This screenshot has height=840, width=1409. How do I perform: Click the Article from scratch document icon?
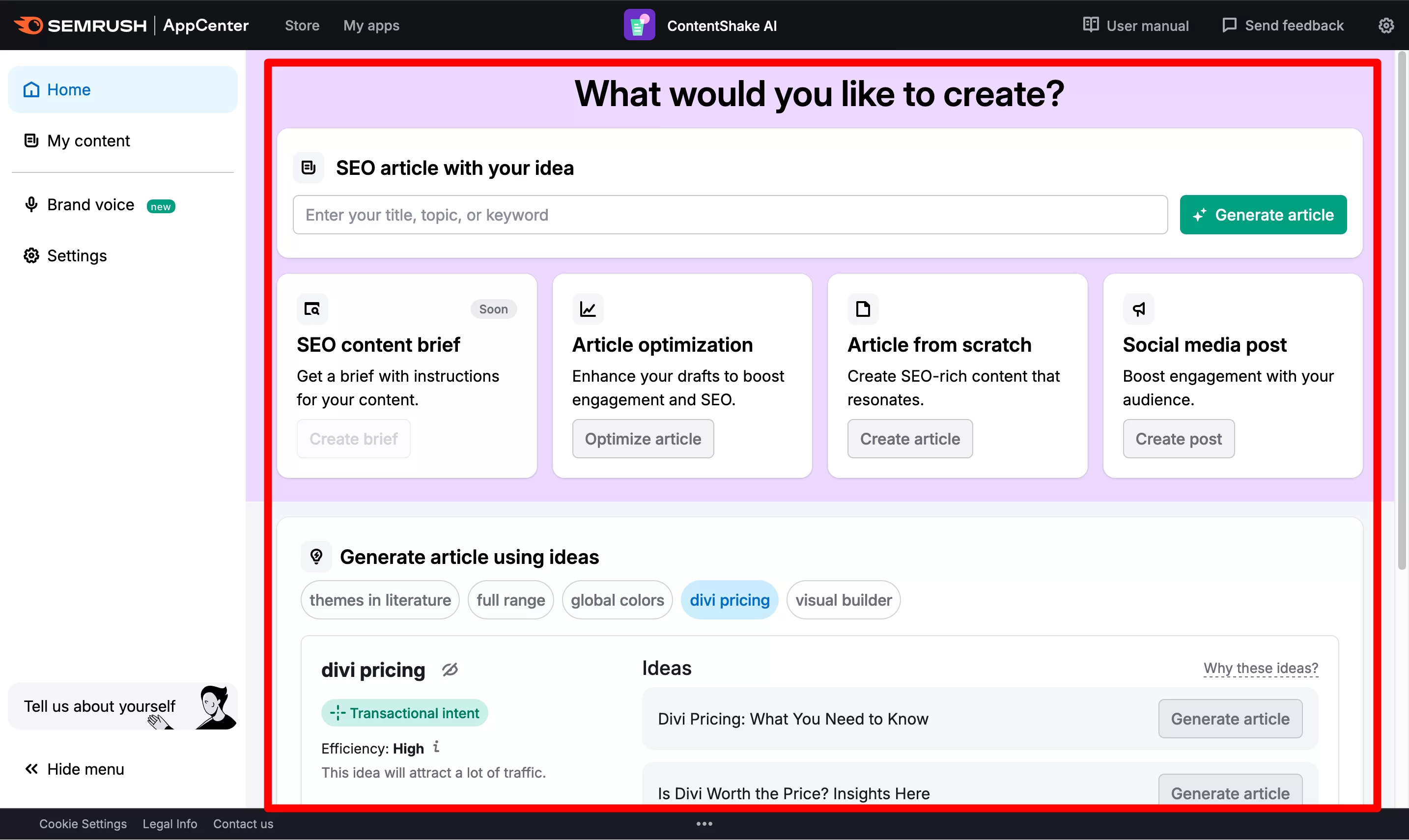point(863,308)
